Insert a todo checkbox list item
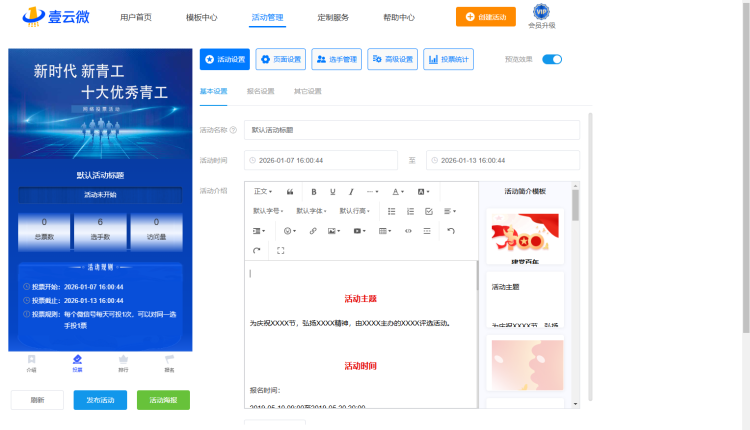The image size is (750, 430). (429, 211)
